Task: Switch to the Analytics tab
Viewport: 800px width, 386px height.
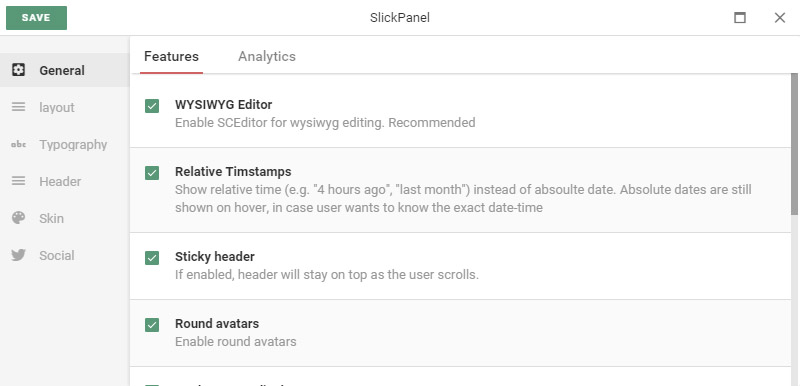Action: (267, 56)
